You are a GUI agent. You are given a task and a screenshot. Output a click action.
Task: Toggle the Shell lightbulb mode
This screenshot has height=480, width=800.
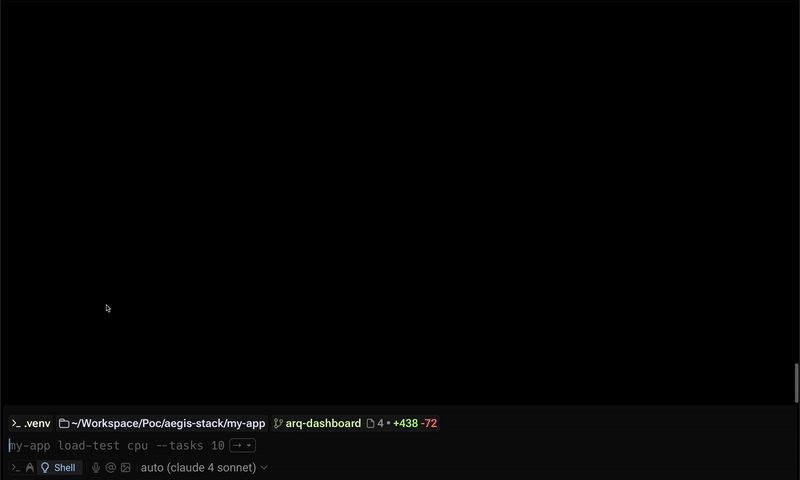[x=59, y=468]
